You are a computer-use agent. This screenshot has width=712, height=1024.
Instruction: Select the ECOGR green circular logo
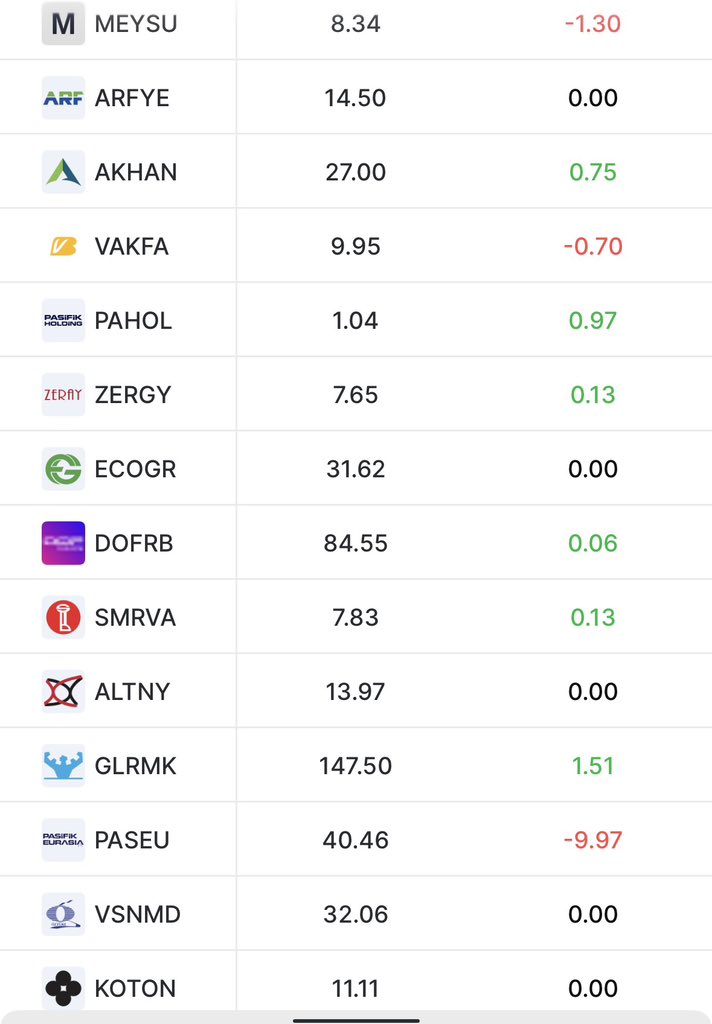pos(63,469)
